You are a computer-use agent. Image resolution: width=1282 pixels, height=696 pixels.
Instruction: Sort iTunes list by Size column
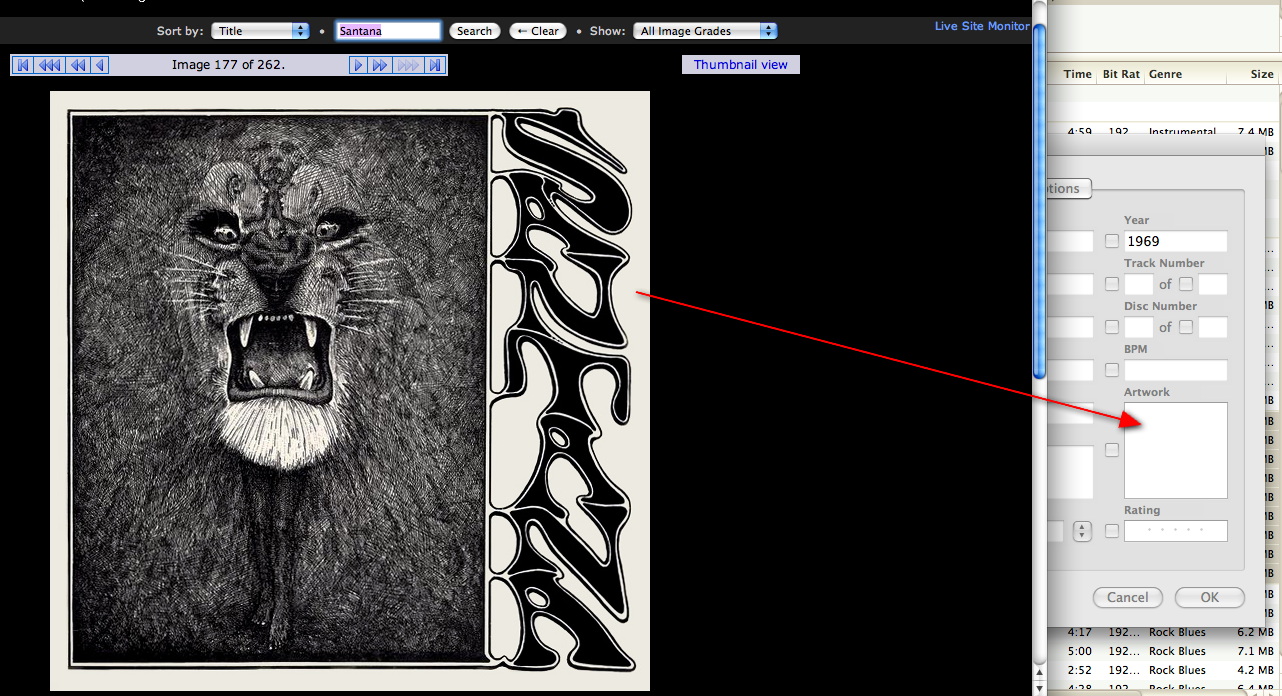pyautogui.click(x=1262, y=74)
